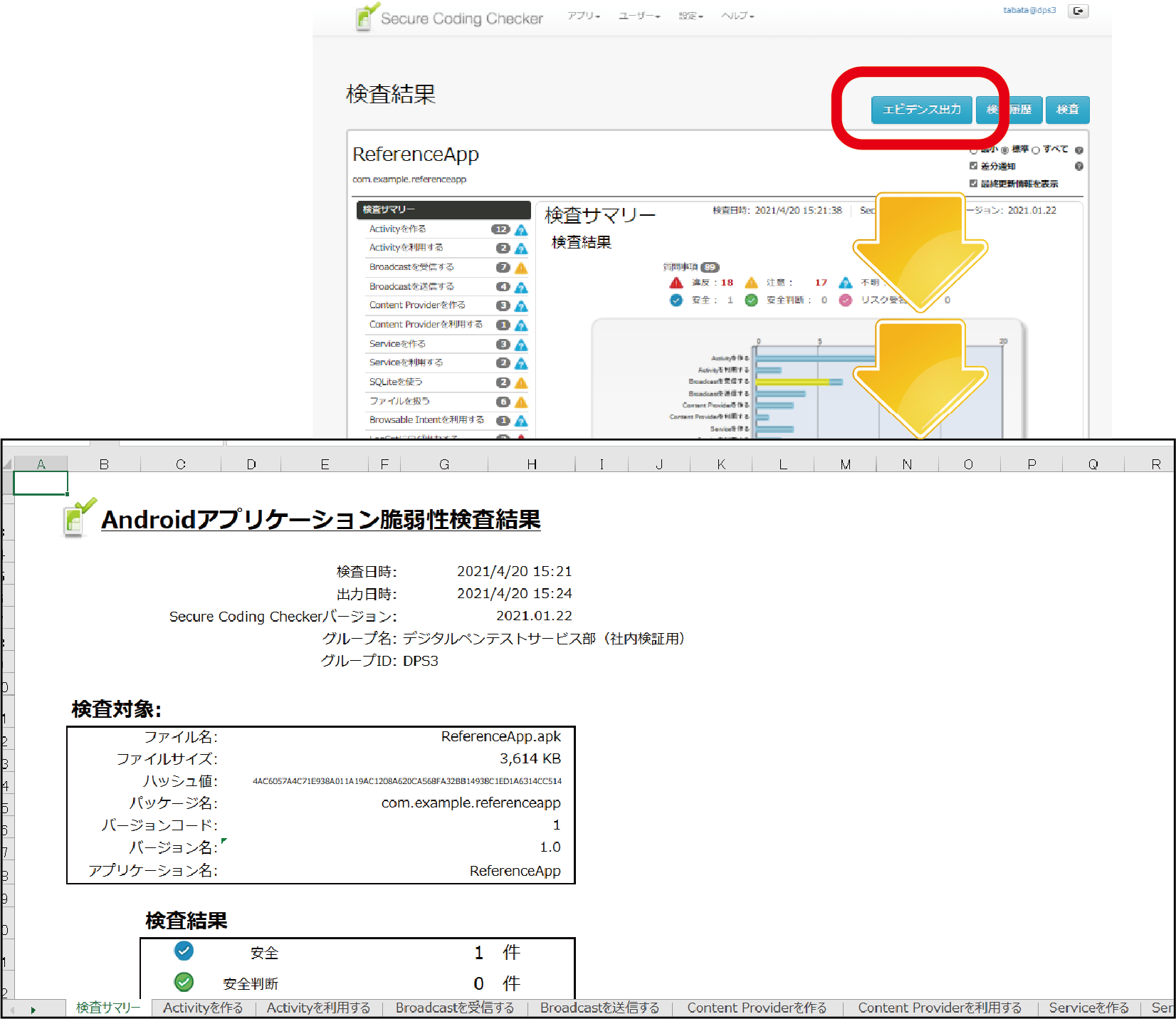Image resolution: width=1176 pixels, height=1019 pixels.
Task: Open the ユーザー dropdown menu
Action: (639, 16)
